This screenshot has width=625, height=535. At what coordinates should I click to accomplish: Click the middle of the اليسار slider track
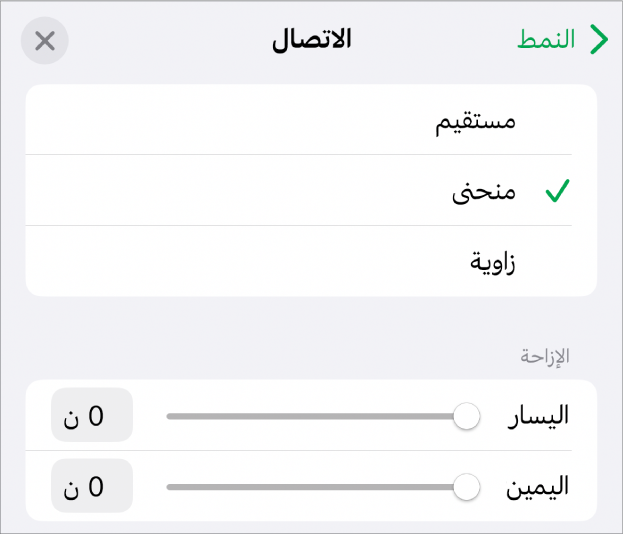coord(310,416)
